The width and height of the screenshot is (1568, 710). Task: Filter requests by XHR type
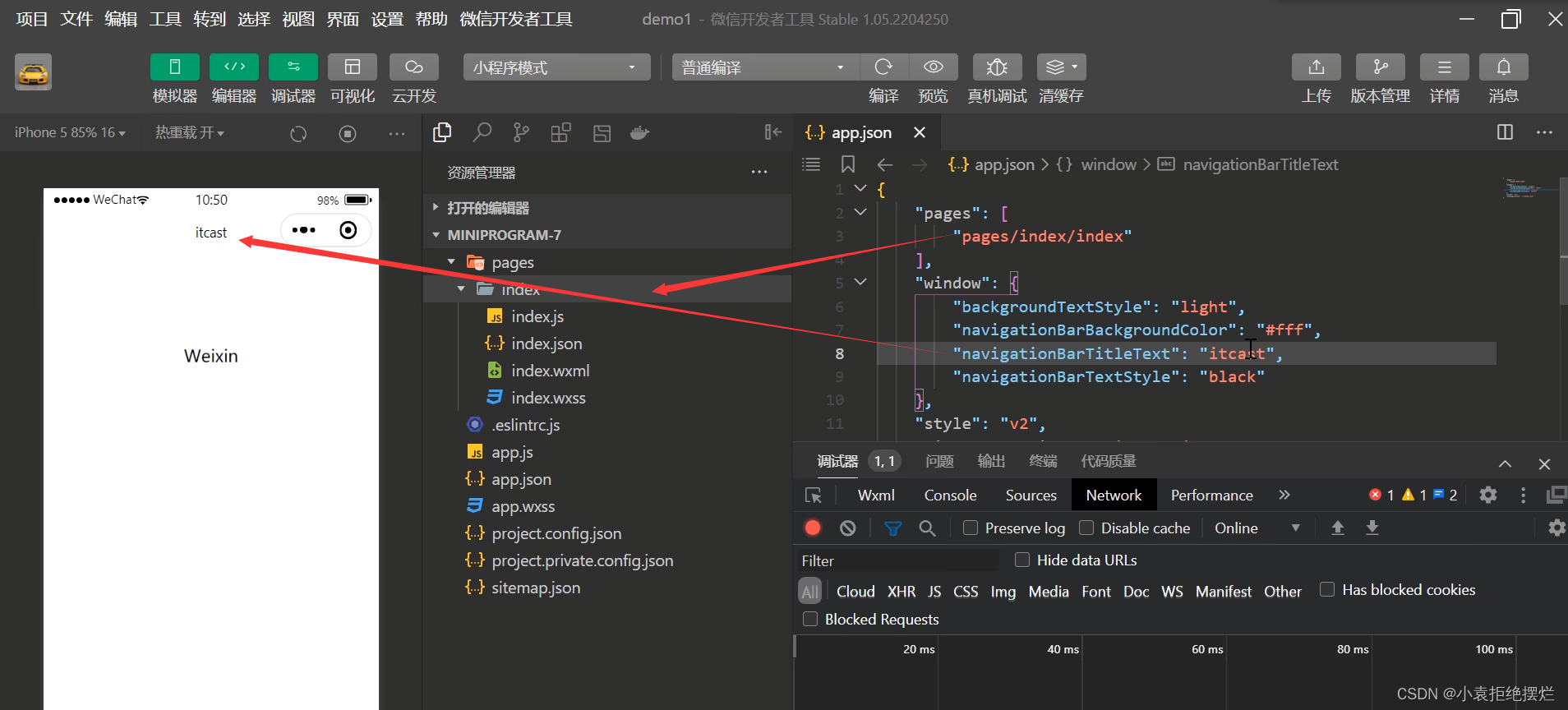coord(902,591)
